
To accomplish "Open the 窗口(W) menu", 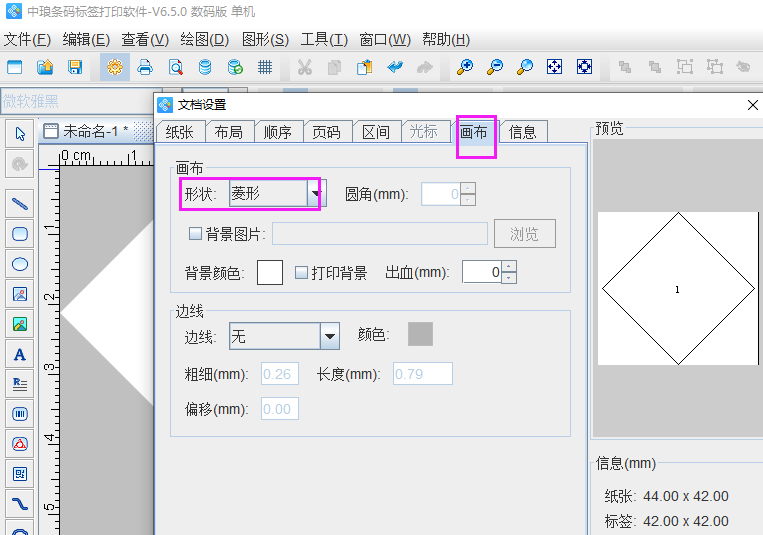I will [x=385, y=39].
